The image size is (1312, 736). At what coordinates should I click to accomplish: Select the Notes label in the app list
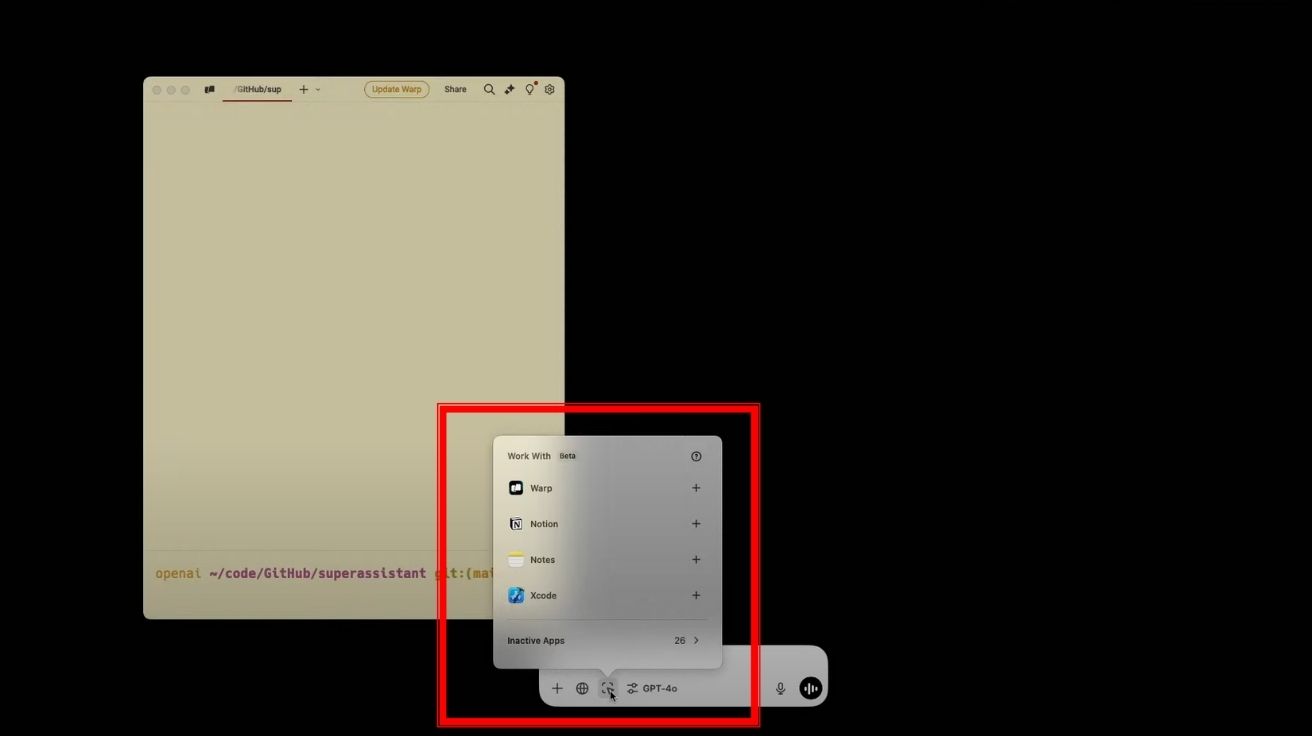[542, 560]
